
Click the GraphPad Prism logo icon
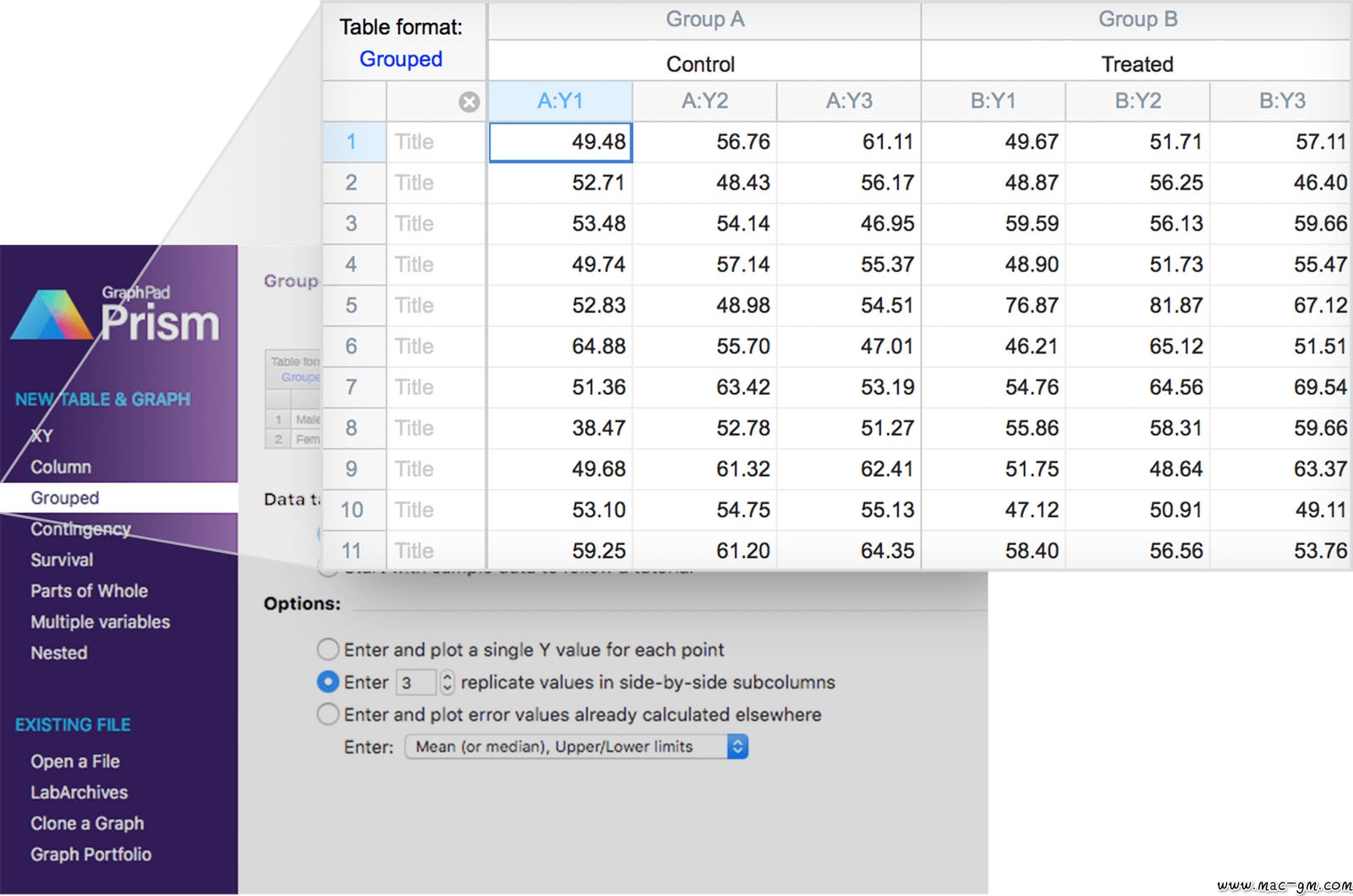[52, 315]
